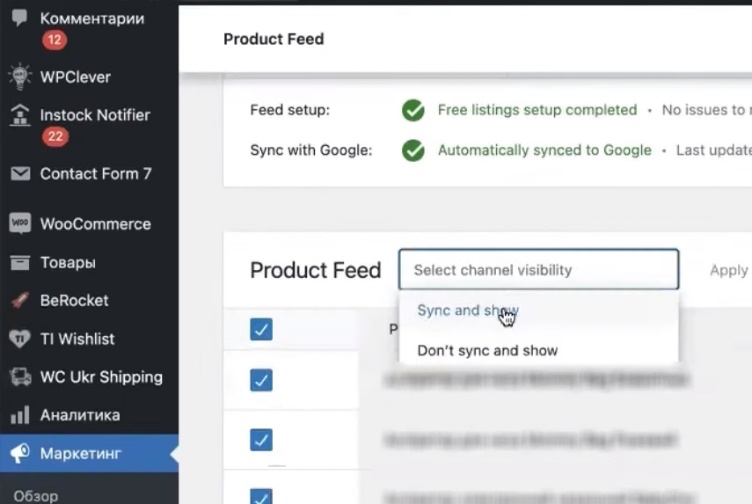Click the BeRocket rocket icon
Screen dimensions: 752x504
pos(19,300)
